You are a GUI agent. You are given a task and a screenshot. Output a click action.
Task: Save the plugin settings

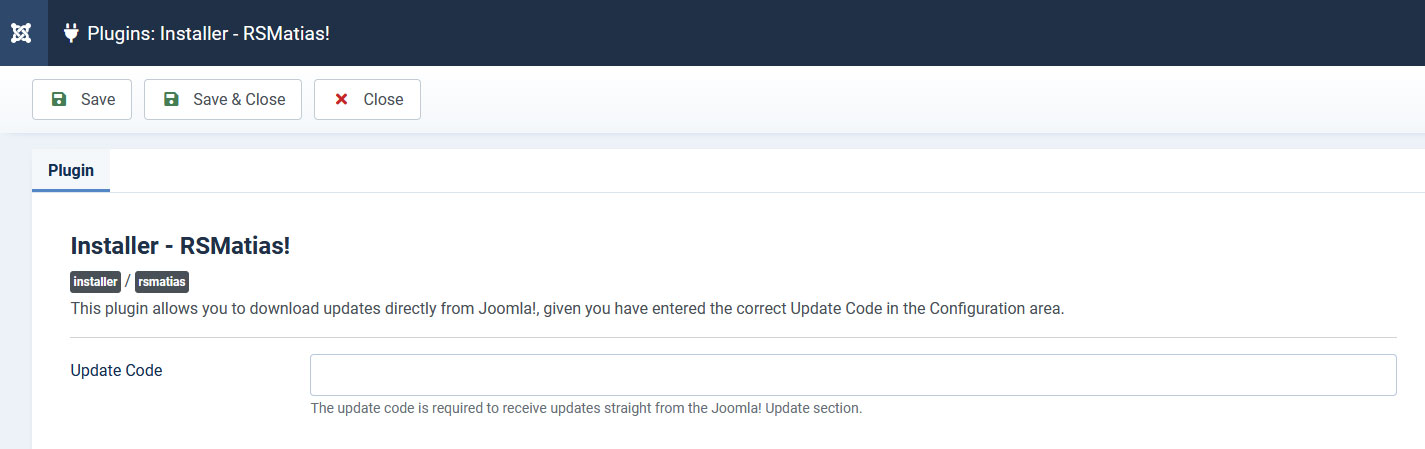[x=82, y=99]
